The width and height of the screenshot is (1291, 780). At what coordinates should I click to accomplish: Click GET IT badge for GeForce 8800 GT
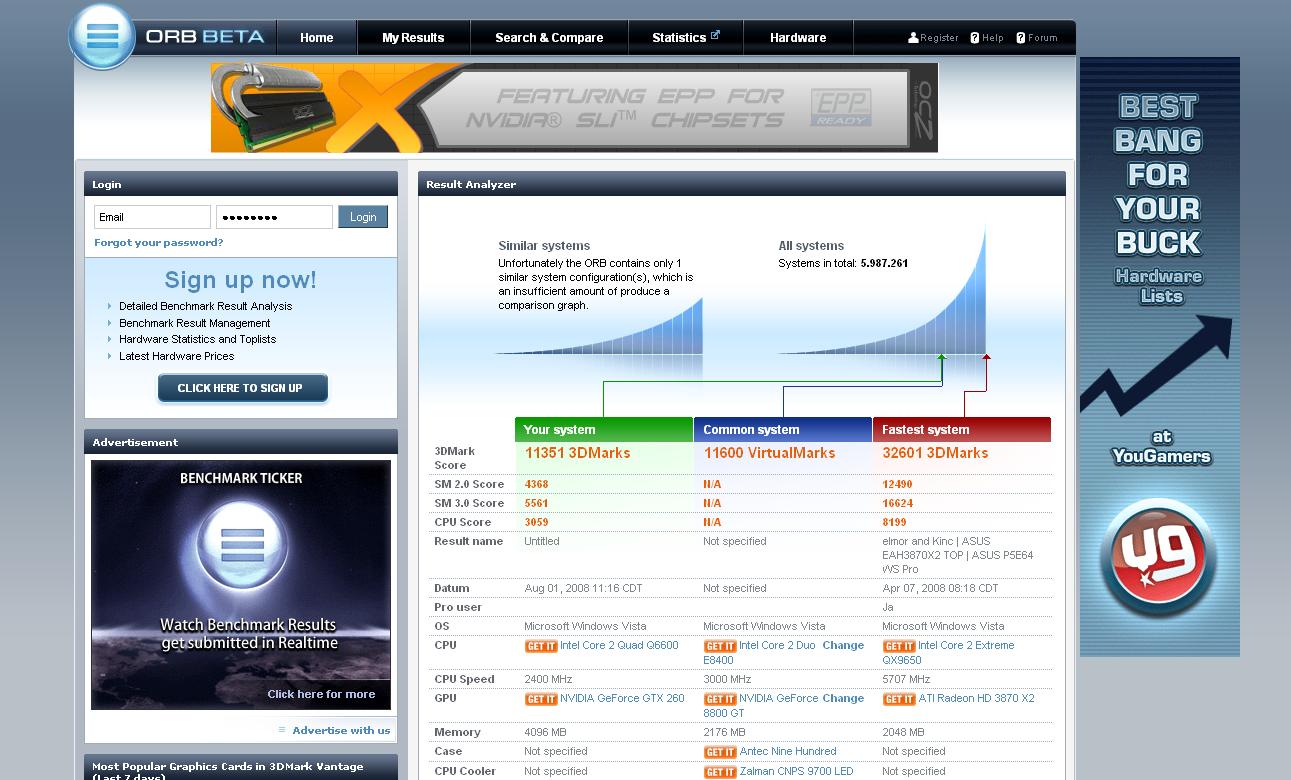click(720, 699)
